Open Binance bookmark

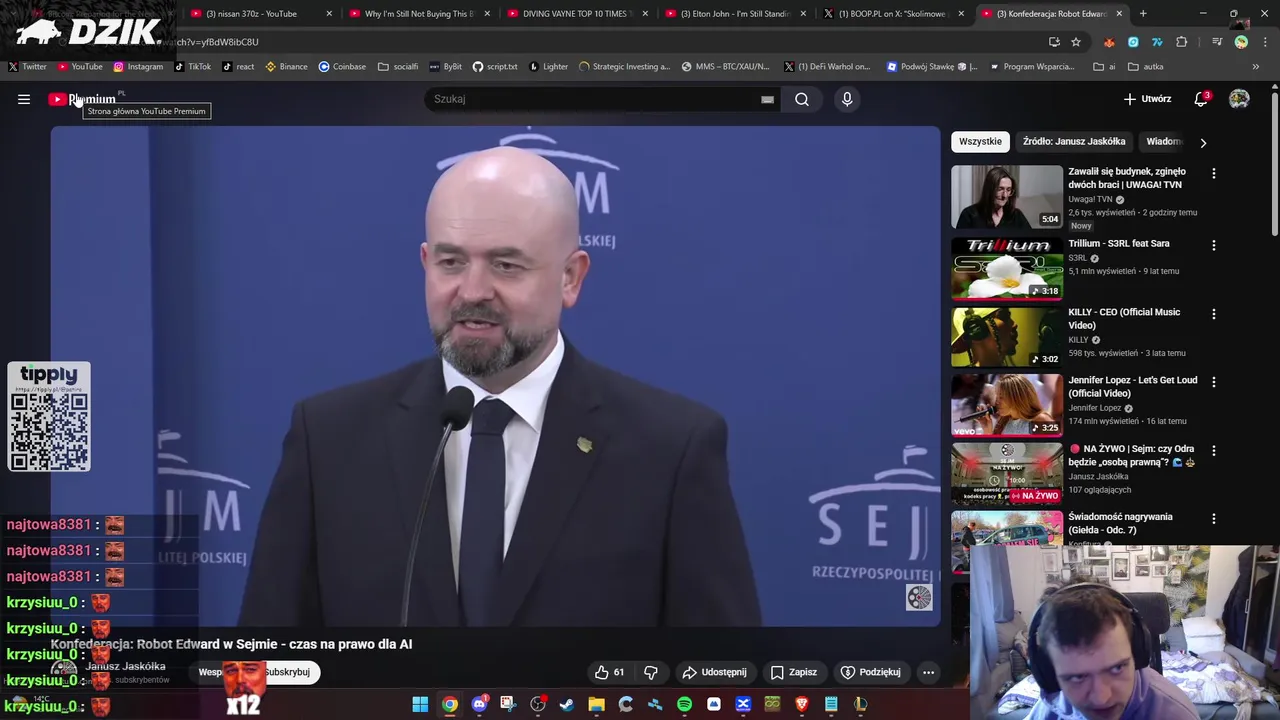click(286, 67)
